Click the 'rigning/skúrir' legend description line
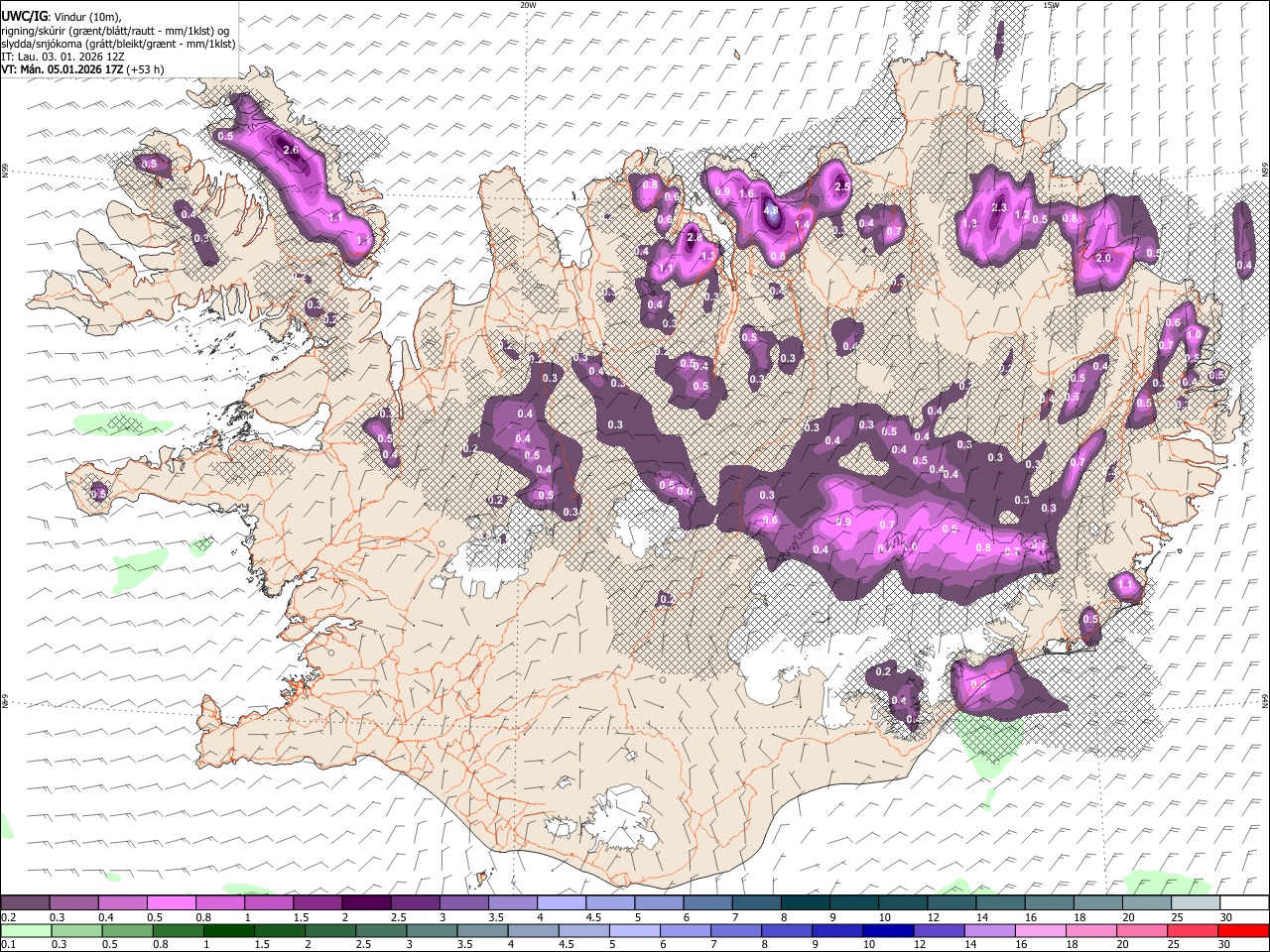1270x952 pixels. coord(115,31)
